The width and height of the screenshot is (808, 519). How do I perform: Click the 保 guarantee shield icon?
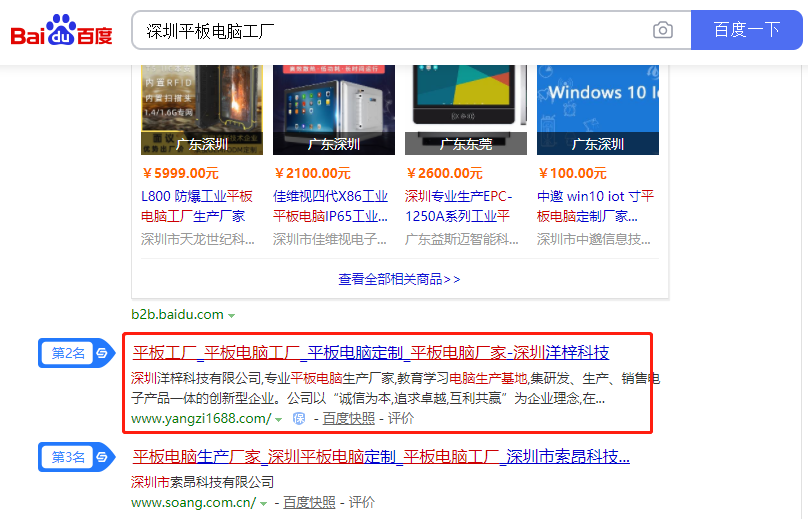click(299, 418)
